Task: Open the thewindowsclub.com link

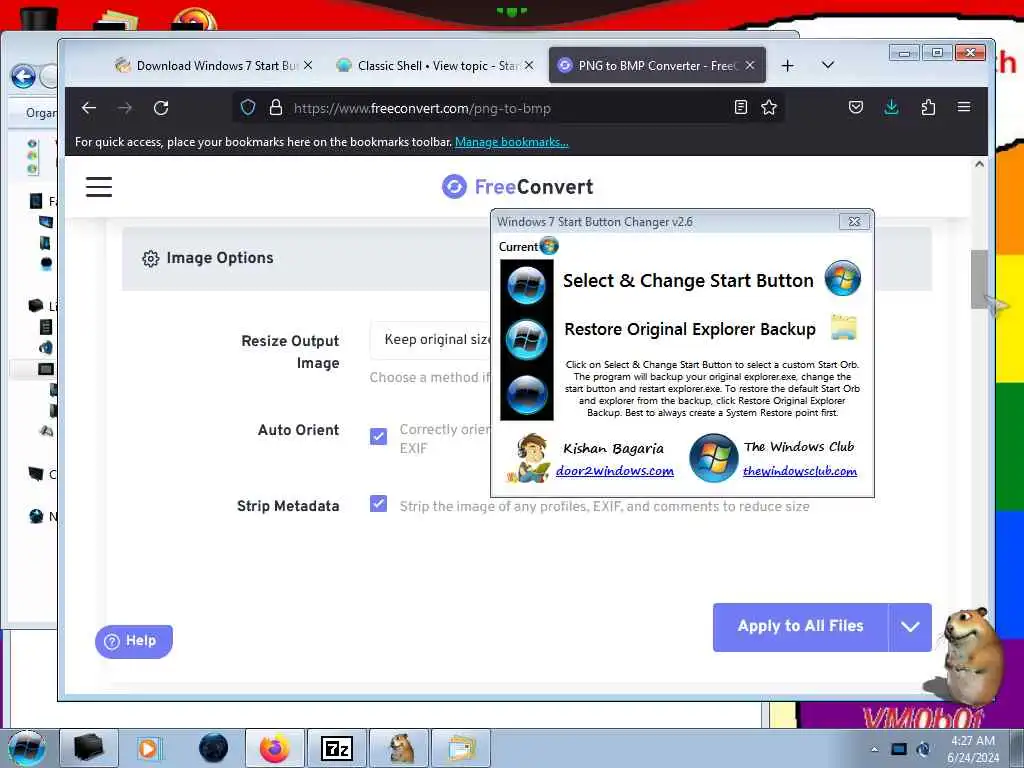Action: (800, 472)
